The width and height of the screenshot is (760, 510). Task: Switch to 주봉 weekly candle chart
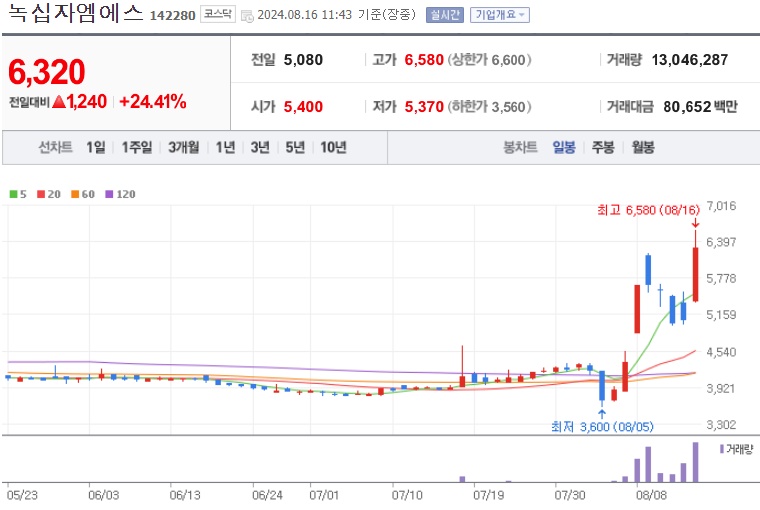(x=603, y=147)
